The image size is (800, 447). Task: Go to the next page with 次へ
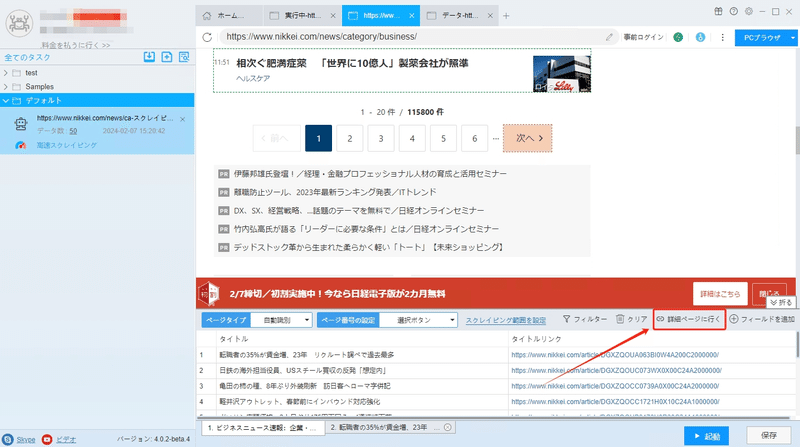point(528,138)
